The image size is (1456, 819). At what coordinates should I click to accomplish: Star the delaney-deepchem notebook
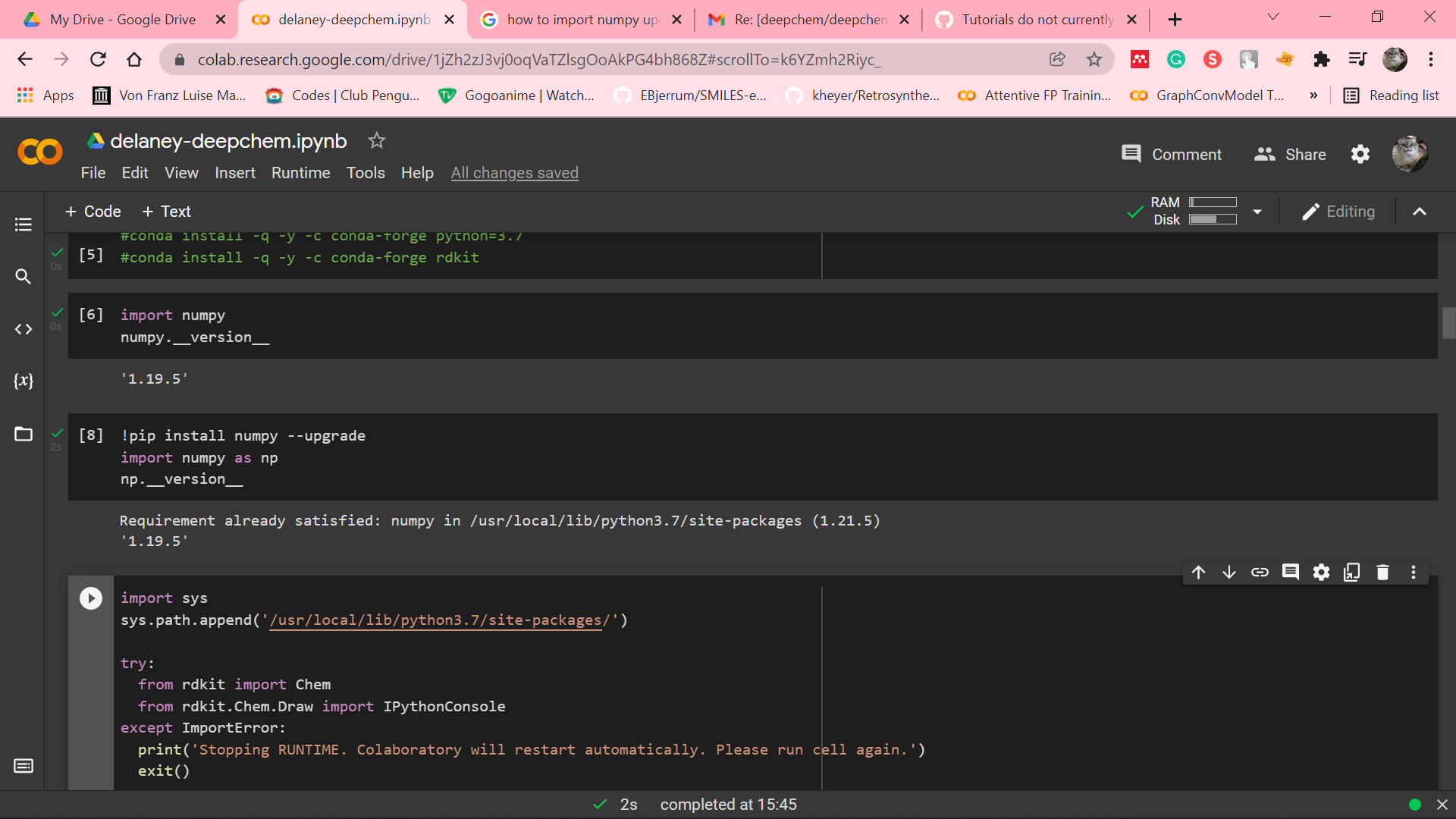376,140
